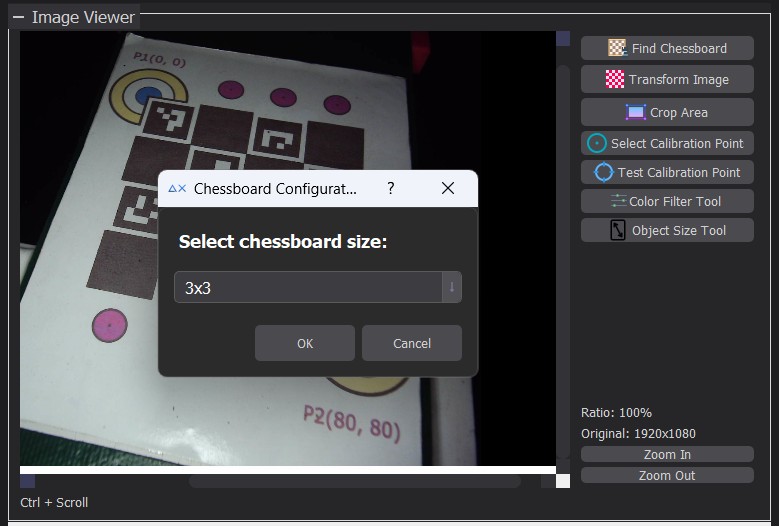Select the Crop Area tool

coord(667,112)
